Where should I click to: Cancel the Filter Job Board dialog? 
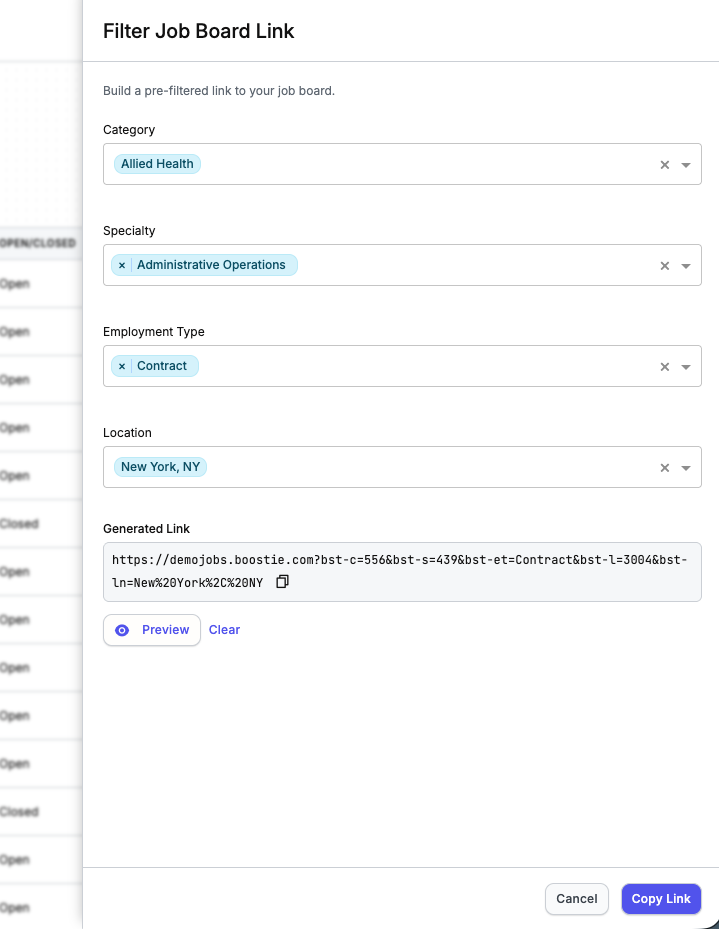576,899
